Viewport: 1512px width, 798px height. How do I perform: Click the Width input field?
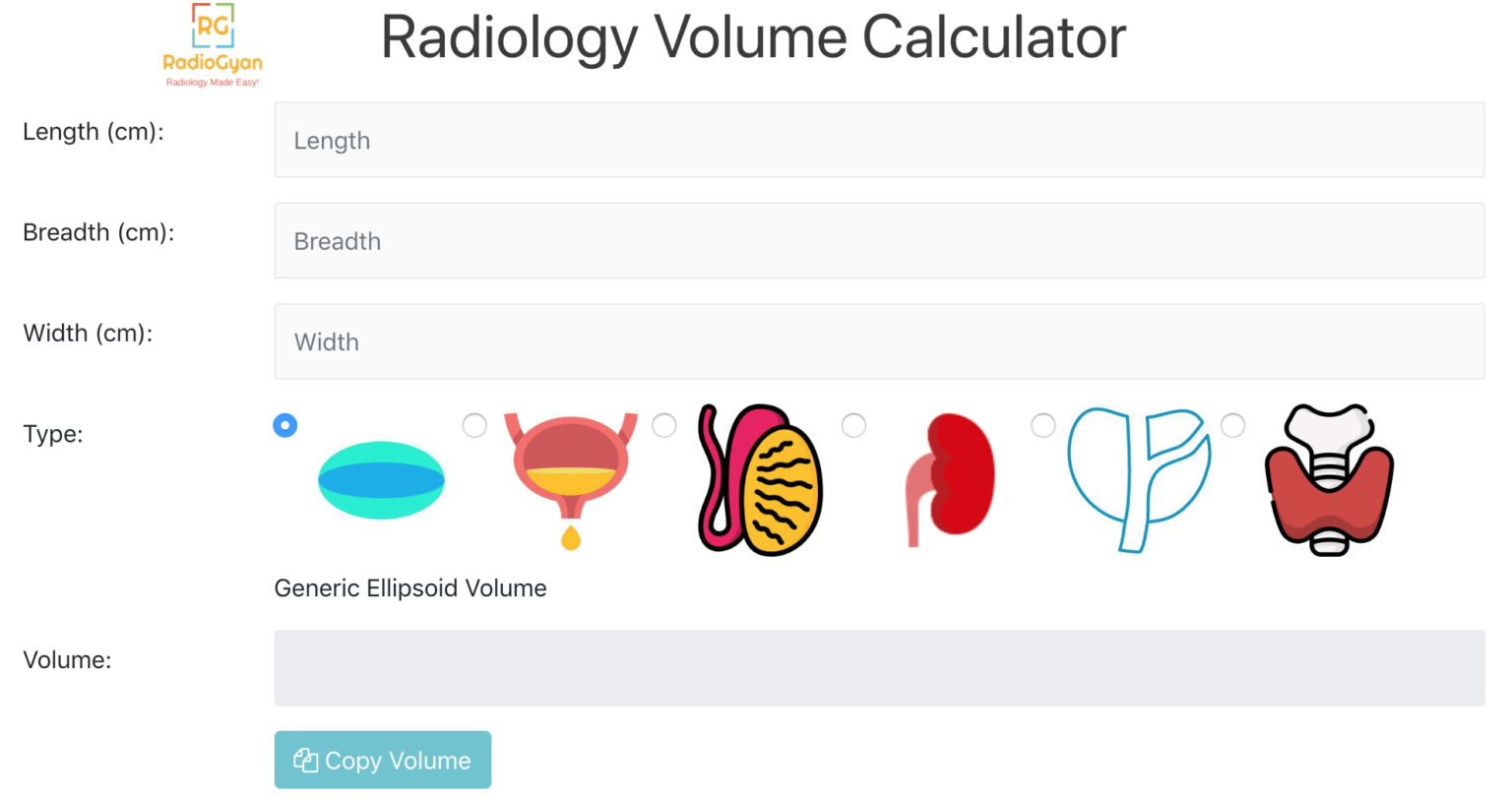(x=879, y=340)
